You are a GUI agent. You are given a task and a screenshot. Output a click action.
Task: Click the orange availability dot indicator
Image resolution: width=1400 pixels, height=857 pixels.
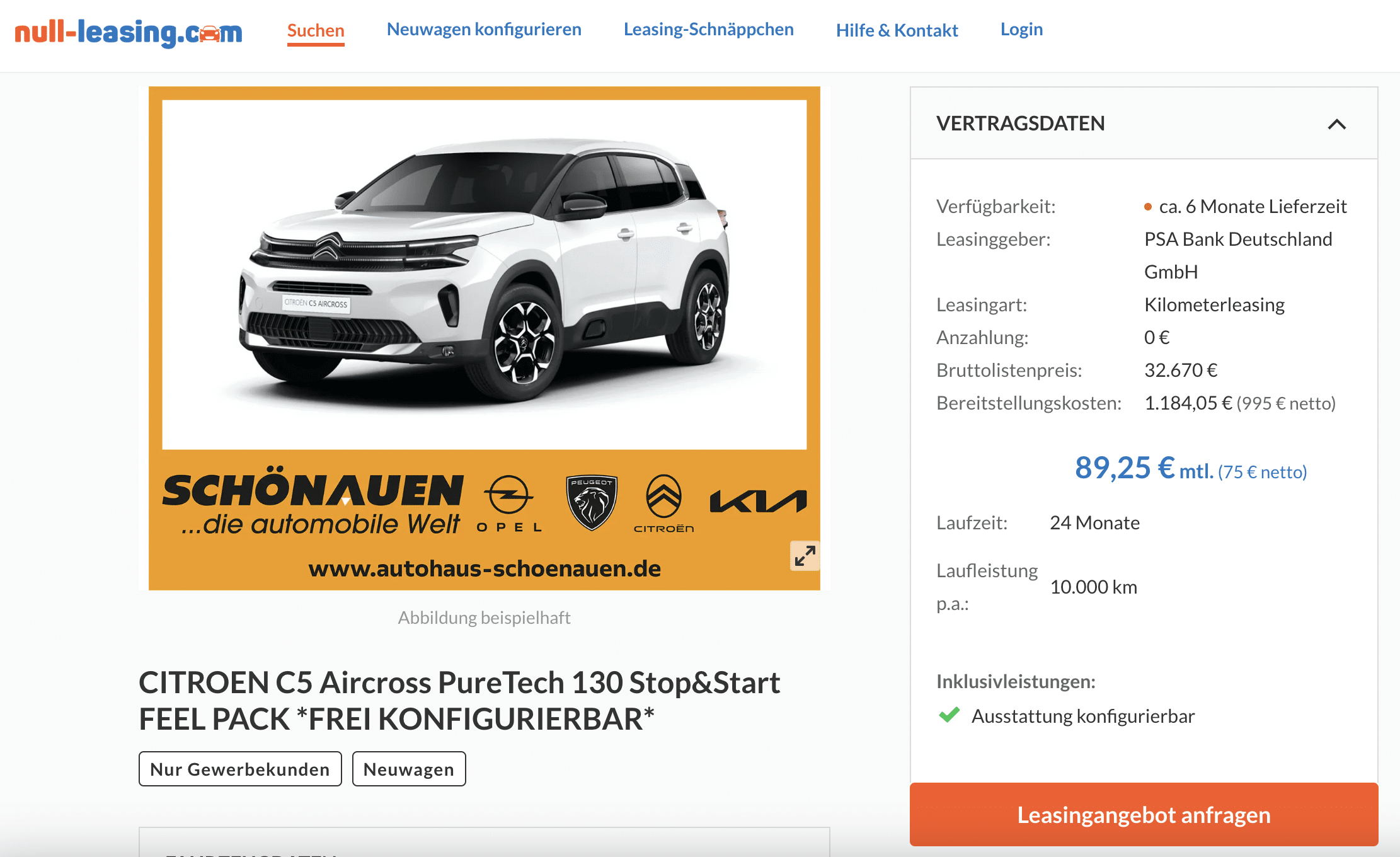1148,207
